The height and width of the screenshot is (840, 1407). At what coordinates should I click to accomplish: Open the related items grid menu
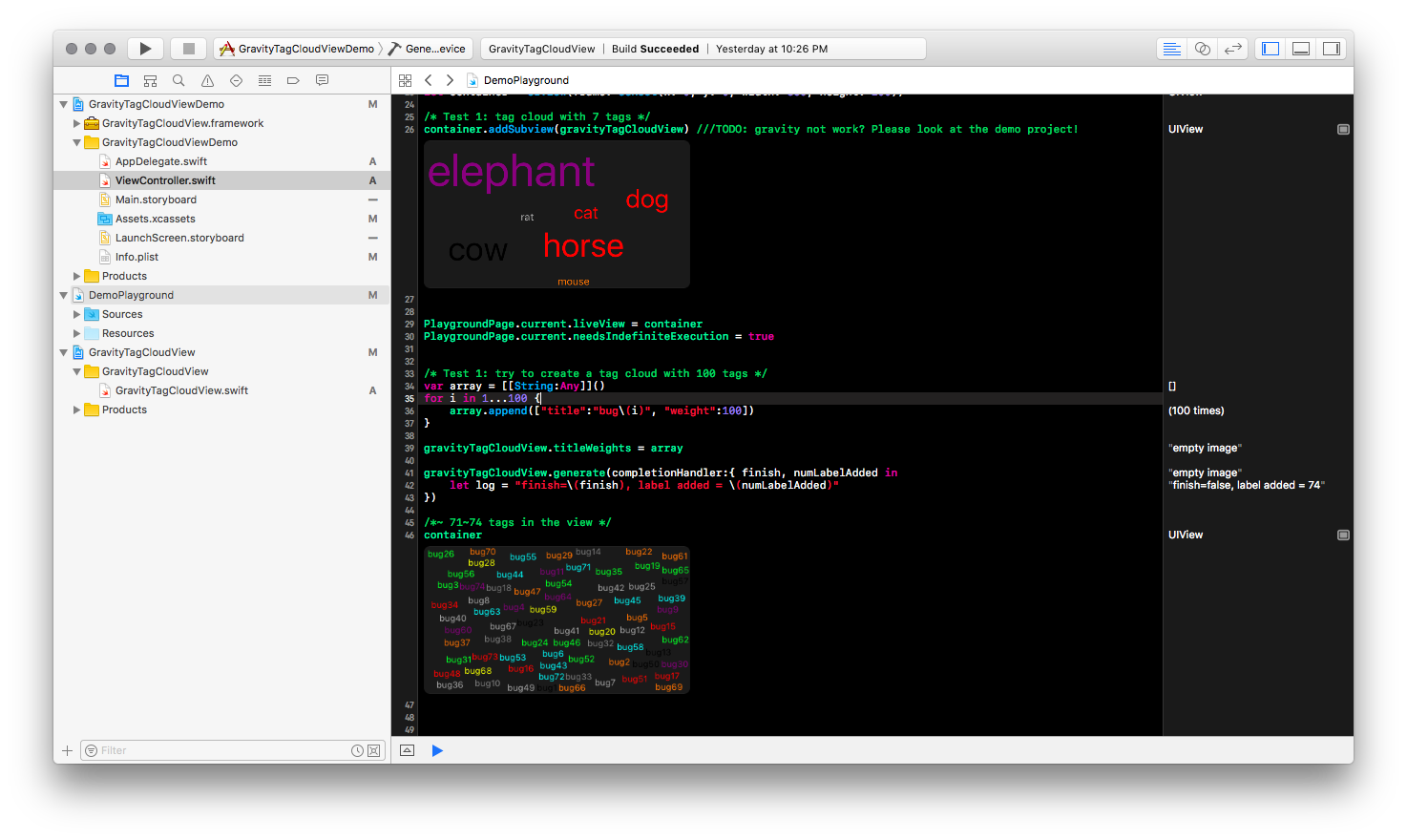pos(405,80)
